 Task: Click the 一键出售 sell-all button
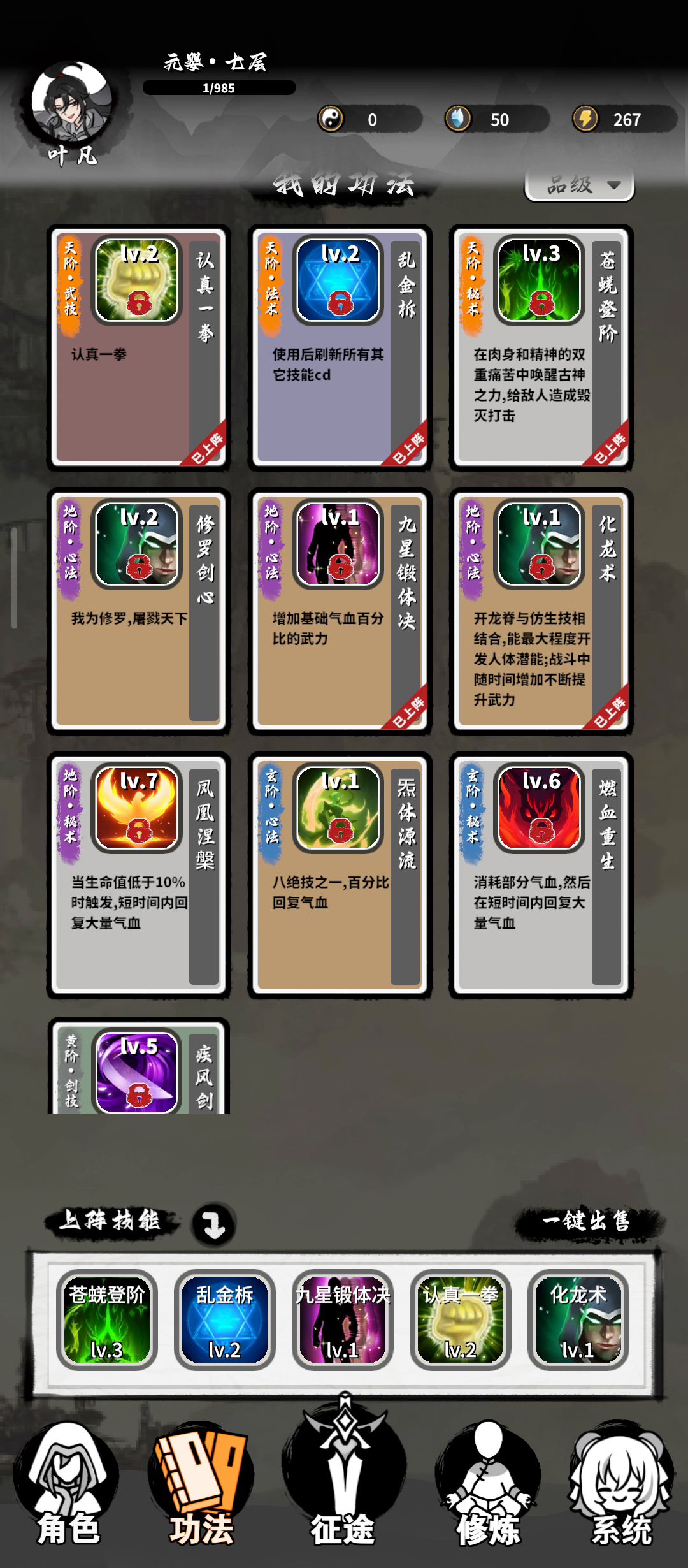[587, 1221]
